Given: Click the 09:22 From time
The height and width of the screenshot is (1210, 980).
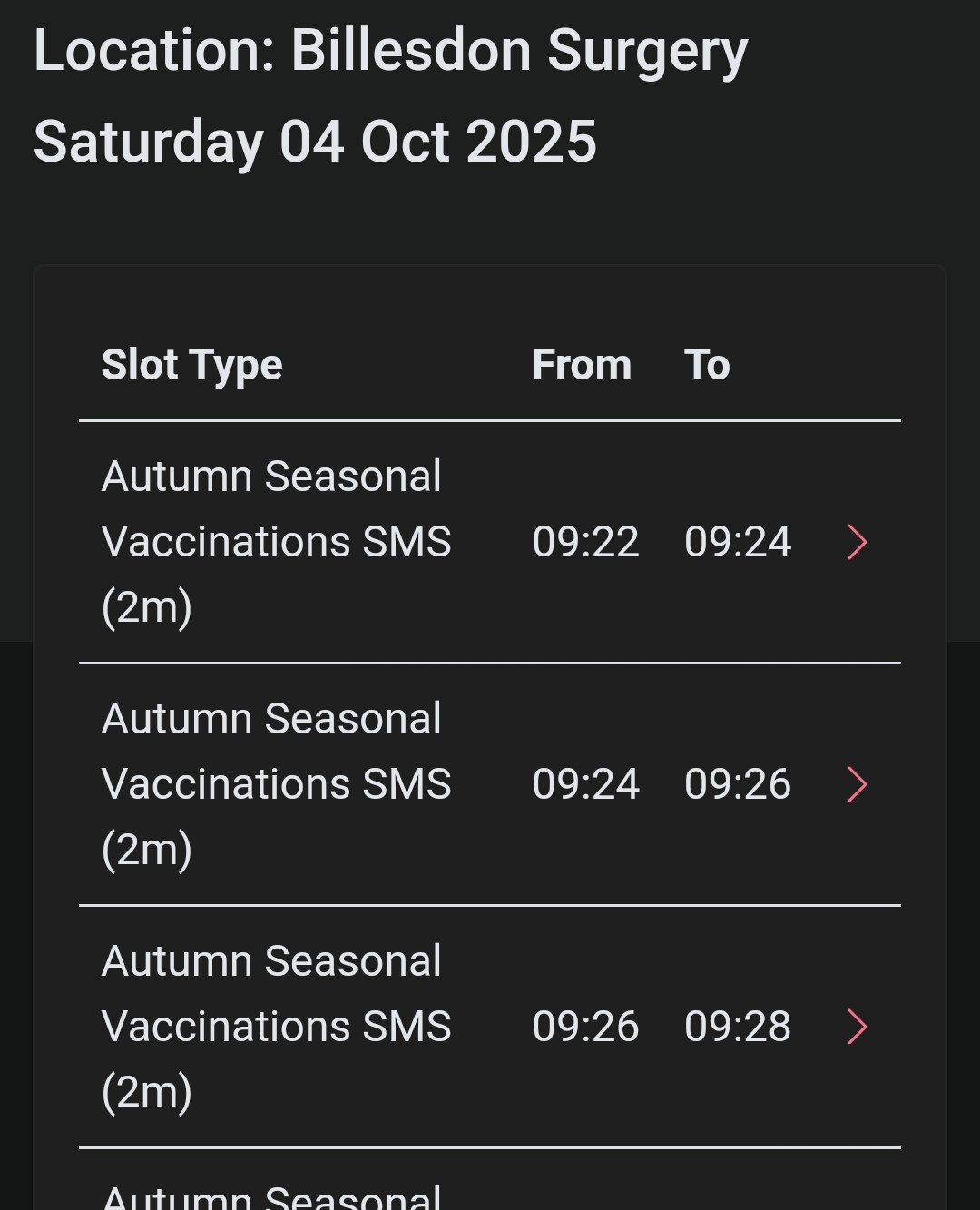Looking at the screenshot, I should tap(585, 542).
